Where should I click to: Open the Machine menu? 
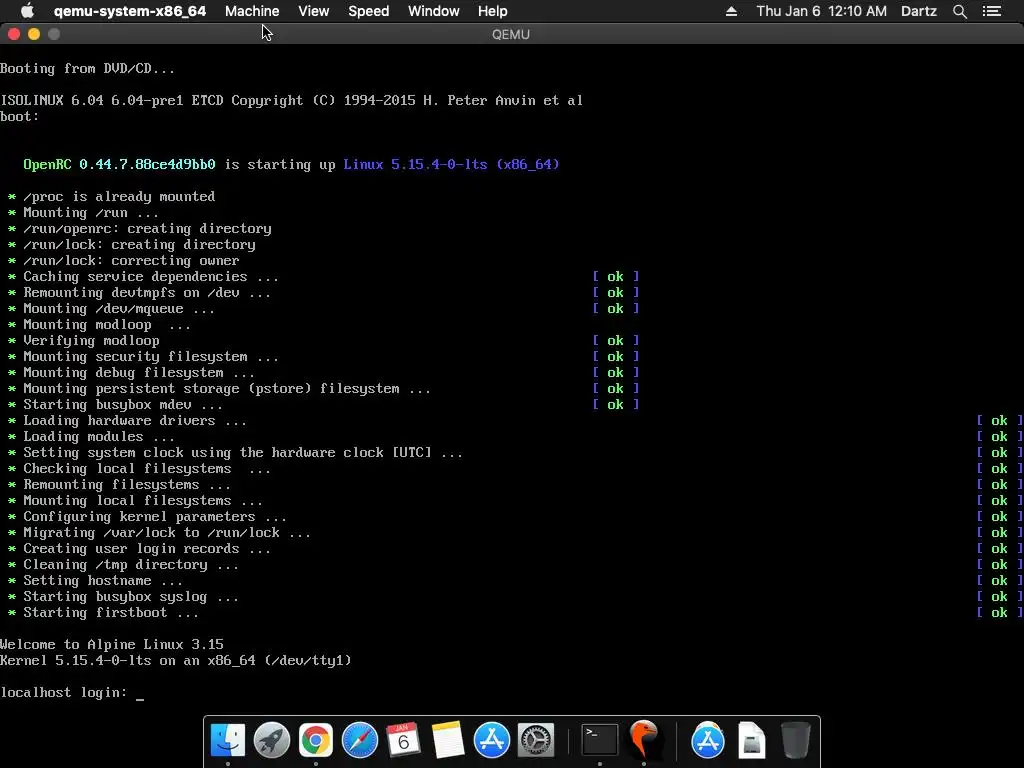tap(252, 11)
